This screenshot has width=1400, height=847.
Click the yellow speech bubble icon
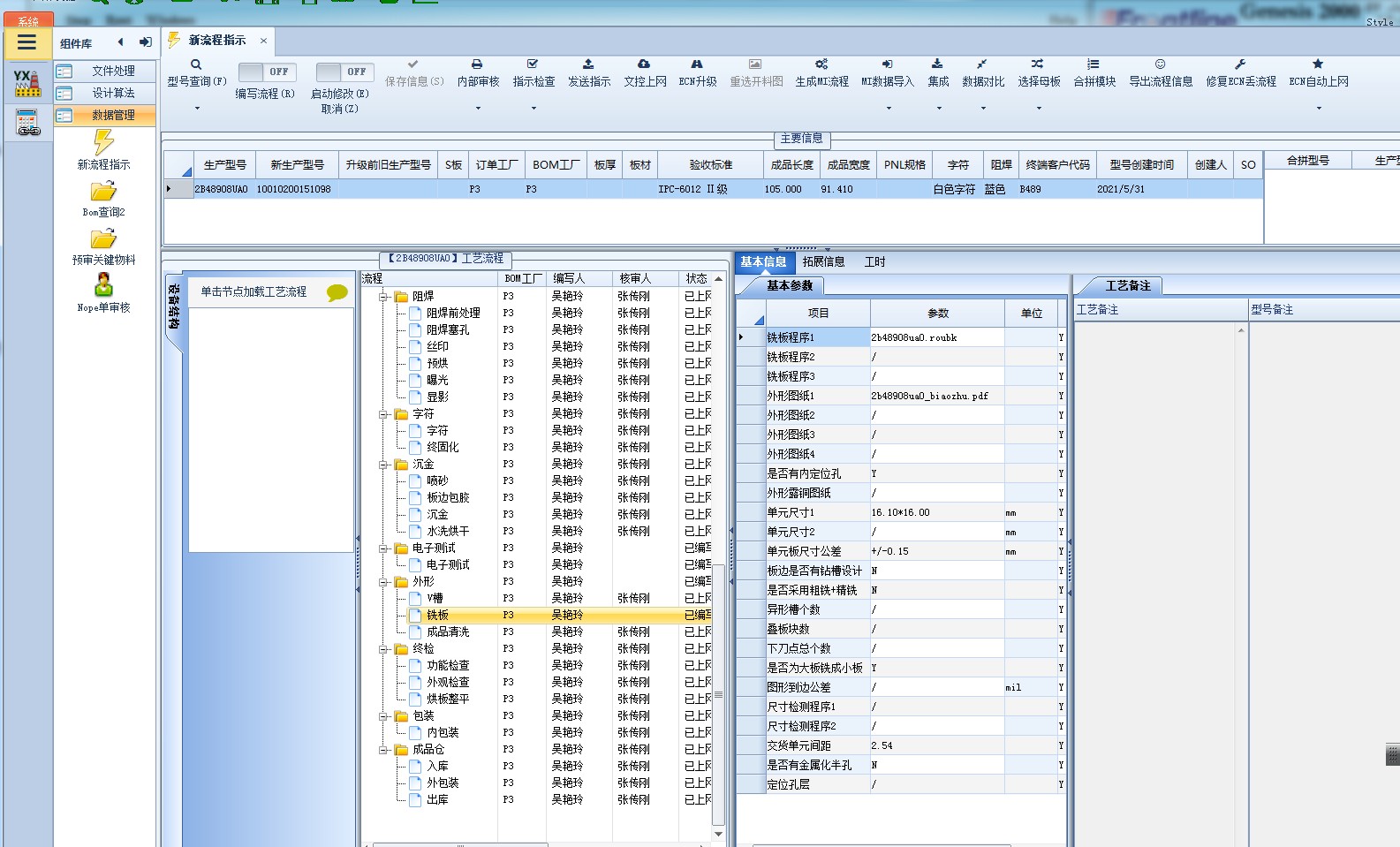[337, 292]
